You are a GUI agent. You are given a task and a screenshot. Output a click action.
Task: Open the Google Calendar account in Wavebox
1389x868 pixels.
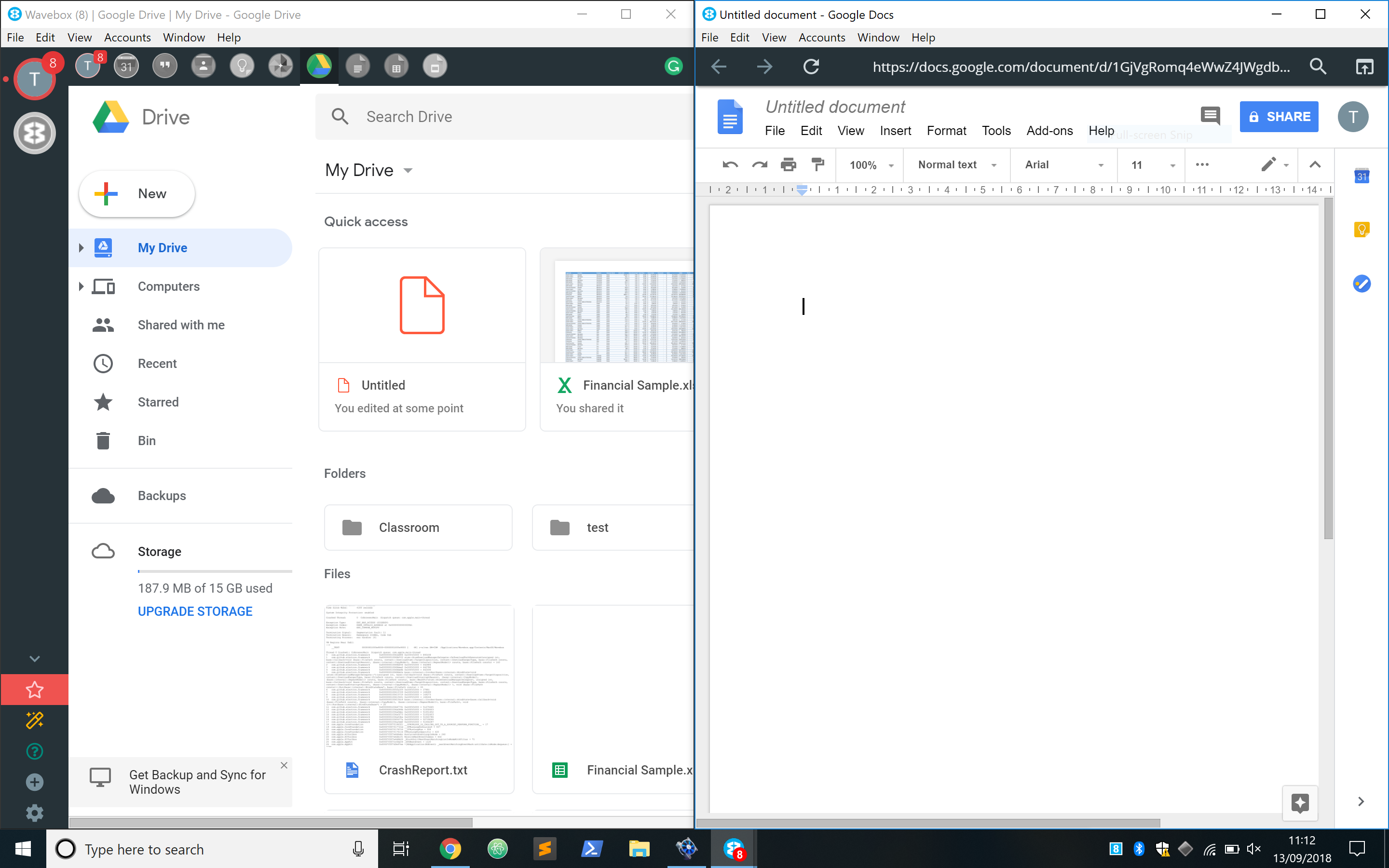coord(126,66)
